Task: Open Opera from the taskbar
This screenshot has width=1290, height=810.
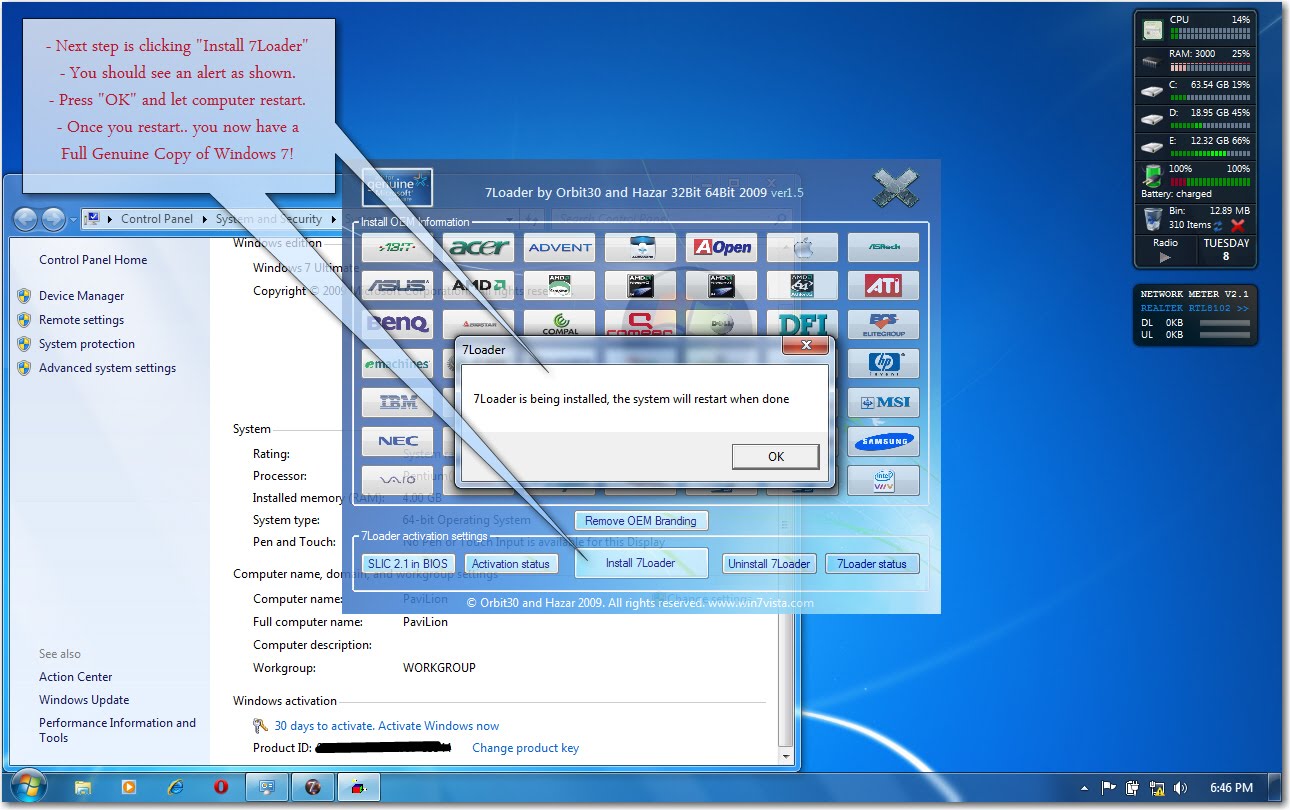Action: [221, 787]
